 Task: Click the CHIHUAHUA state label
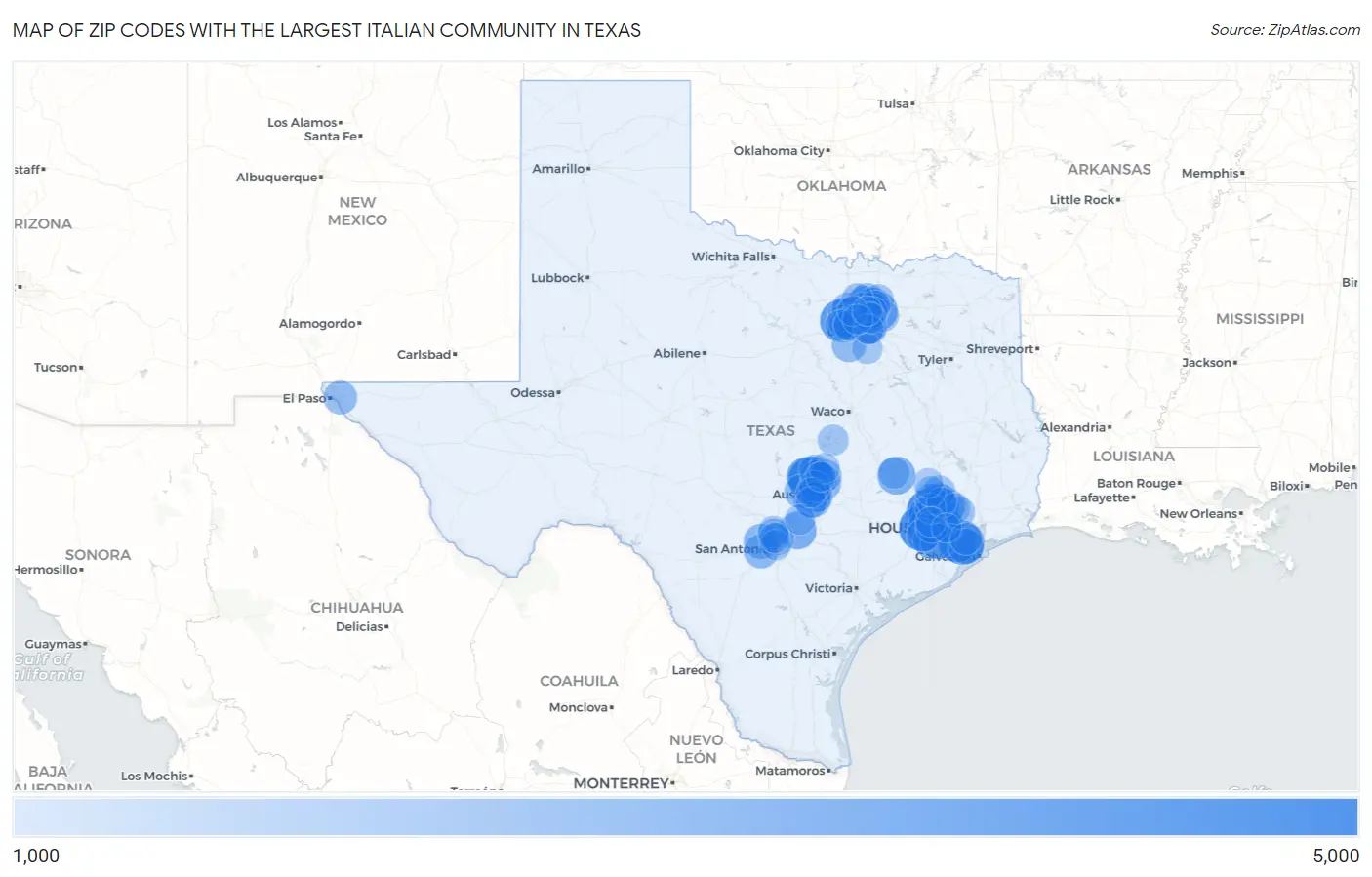click(356, 608)
